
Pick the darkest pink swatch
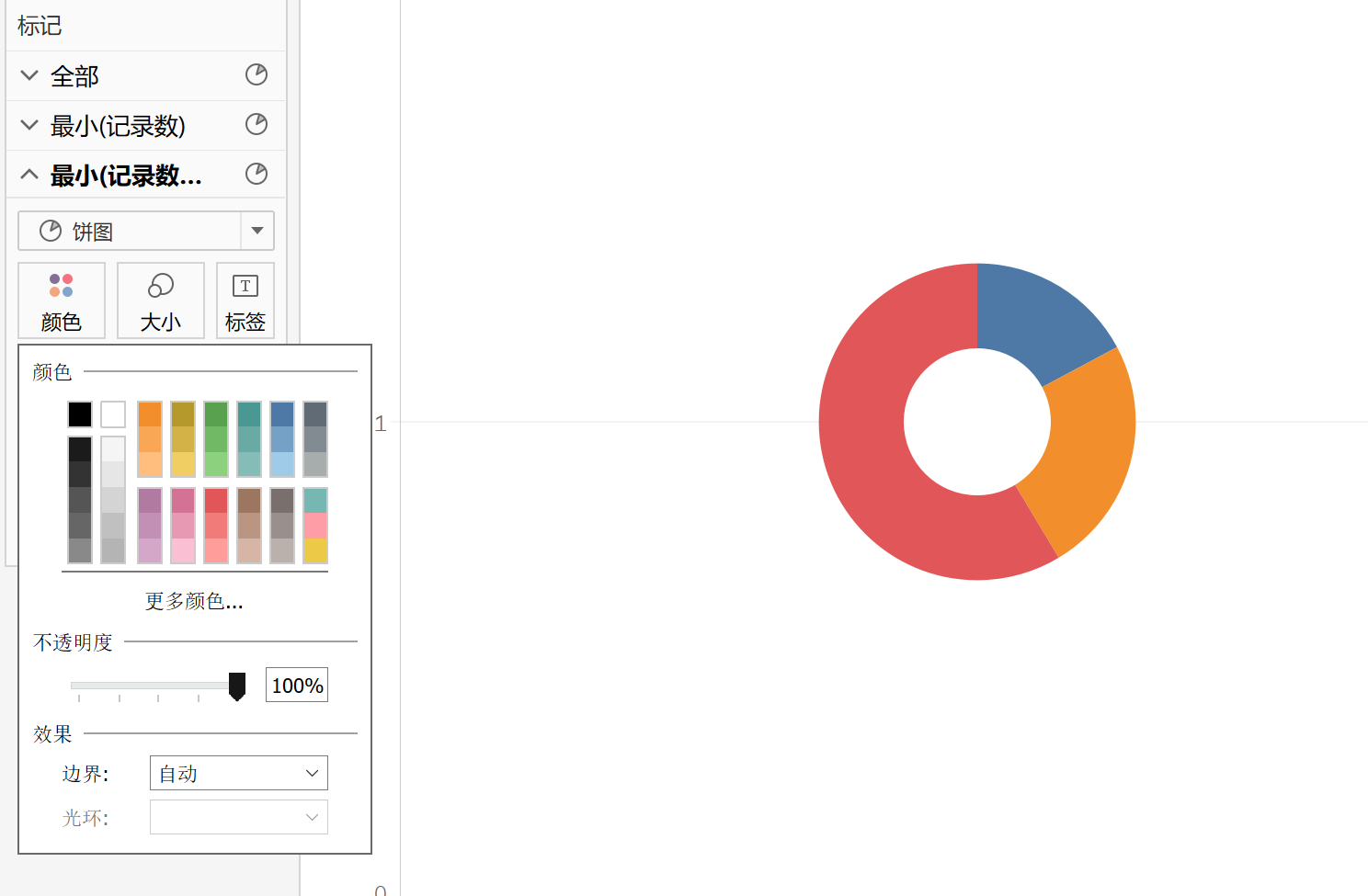tap(183, 501)
